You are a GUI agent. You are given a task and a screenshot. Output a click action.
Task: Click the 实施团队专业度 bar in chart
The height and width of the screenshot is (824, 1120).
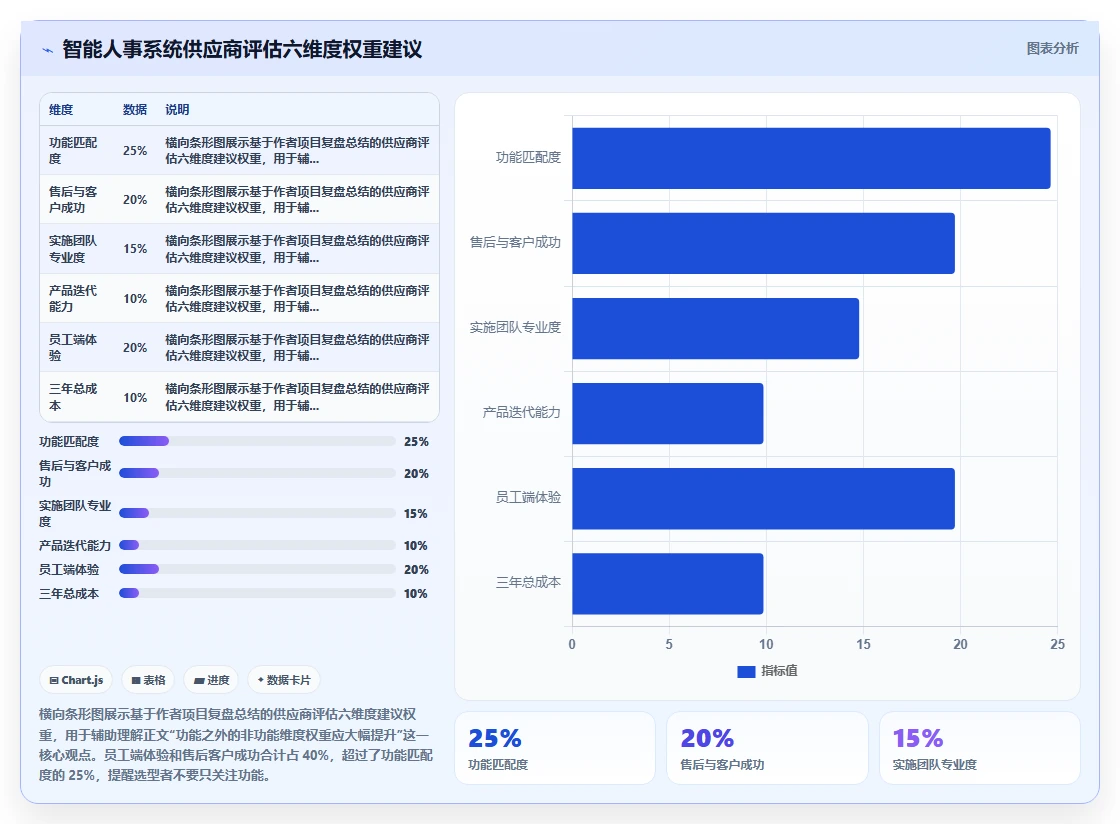point(715,328)
